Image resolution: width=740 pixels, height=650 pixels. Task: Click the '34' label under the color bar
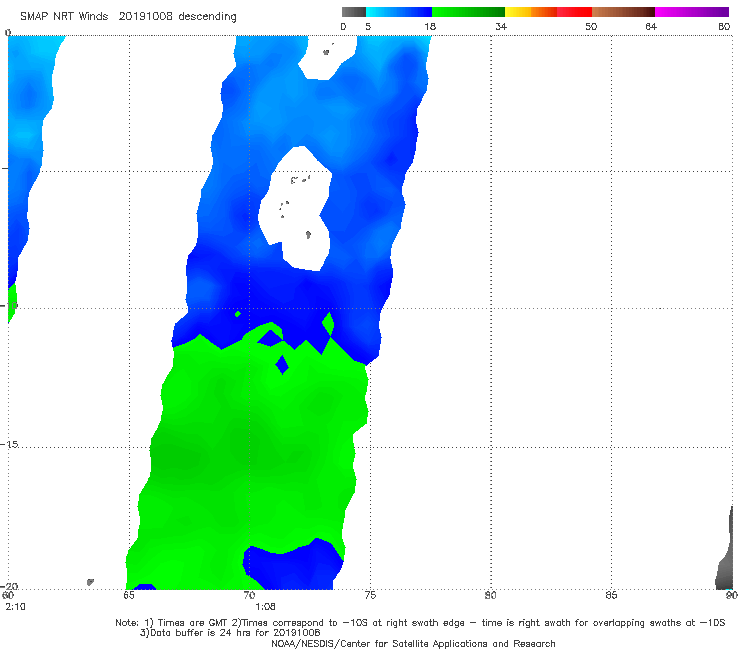point(501,26)
